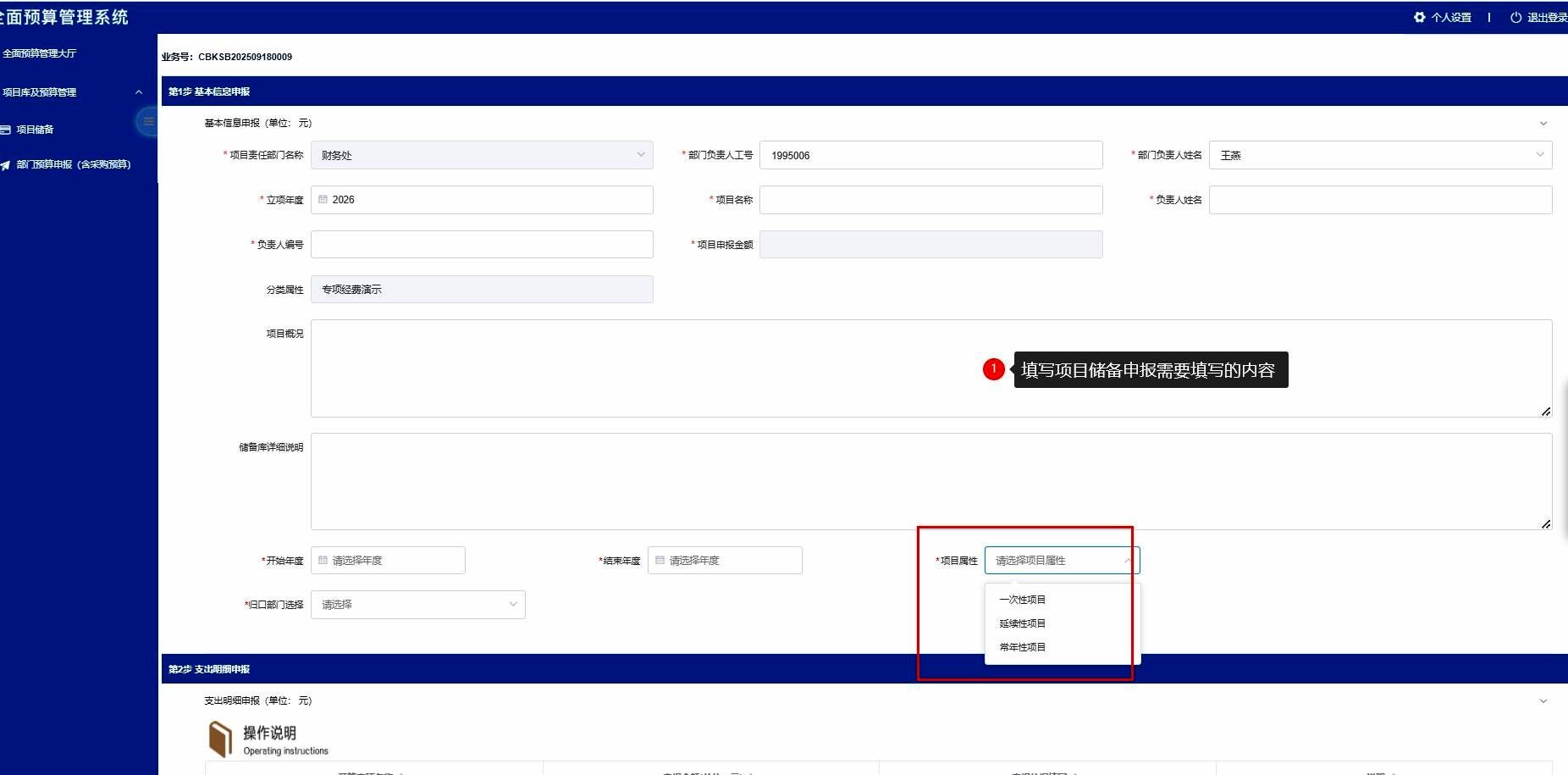Open the 归口部门选择 dropdown
The height and width of the screenshot is (775, 1568).
418,605
